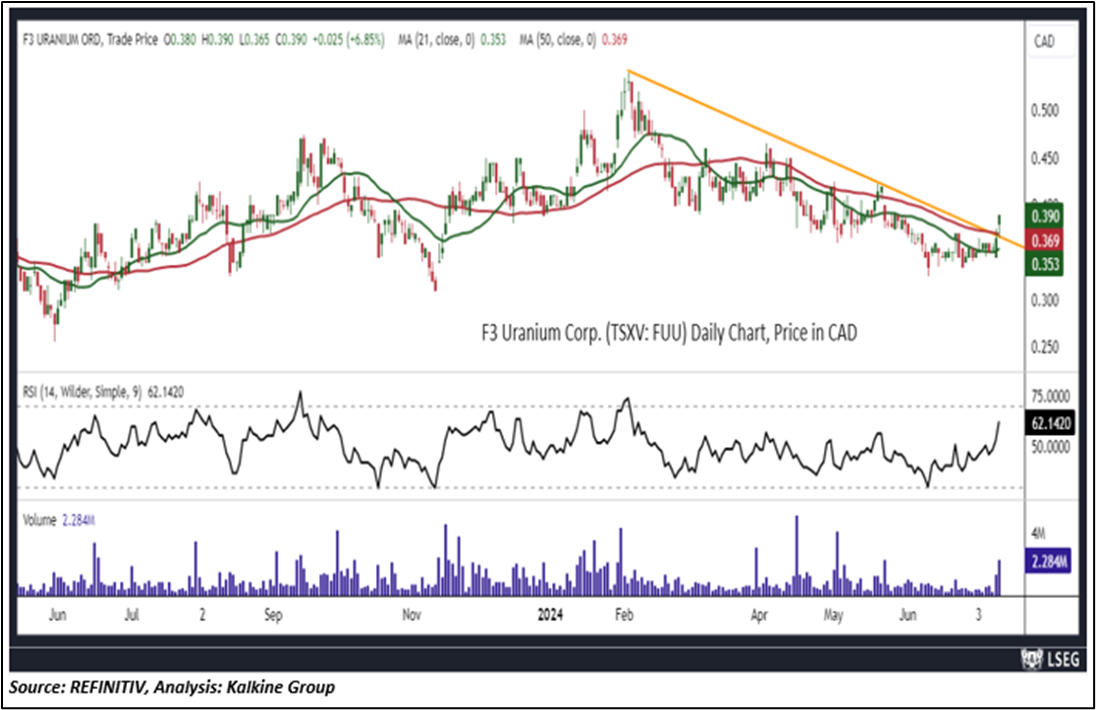Screen dimensions: 1096x710
Task: Click the 0.500 price scale value
Action: point(1045,110)
